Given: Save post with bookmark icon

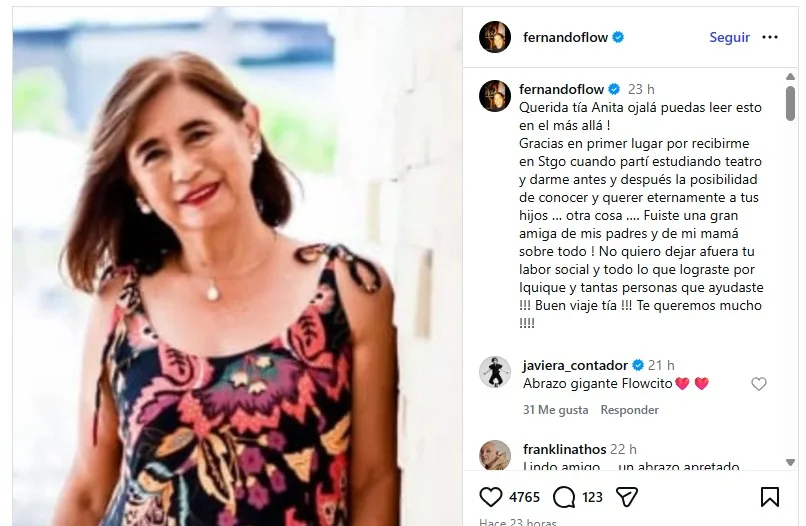Looking at the screenshot, I should 769,497.
